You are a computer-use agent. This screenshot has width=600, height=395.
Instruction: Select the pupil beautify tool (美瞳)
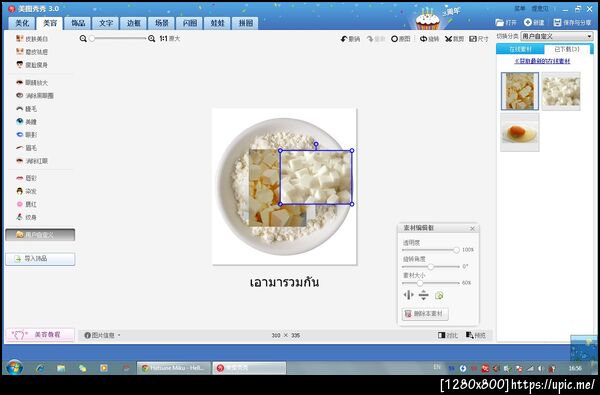tap(27, 122)
